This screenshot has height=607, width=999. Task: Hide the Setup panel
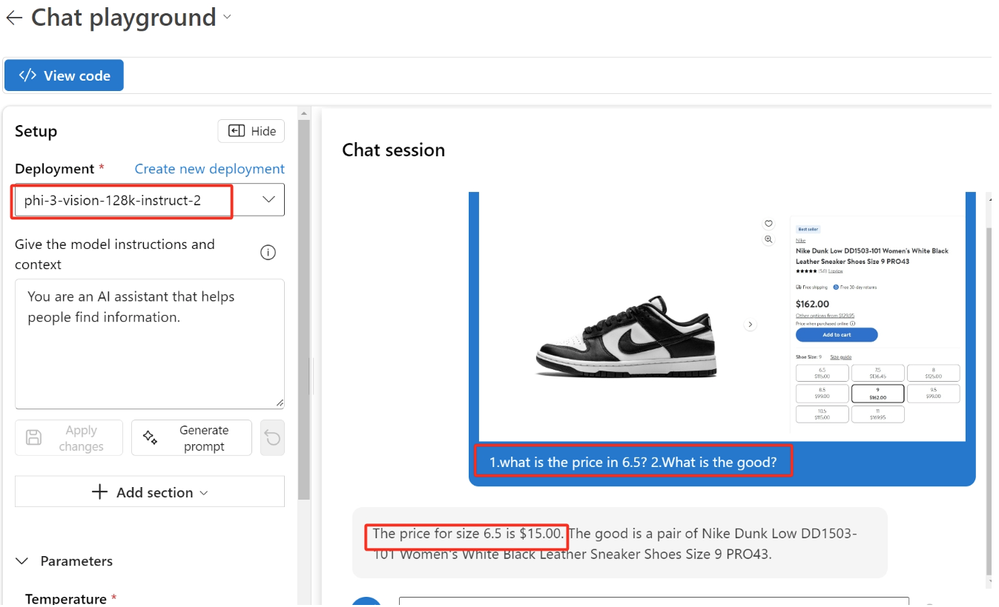click(251, 131)
